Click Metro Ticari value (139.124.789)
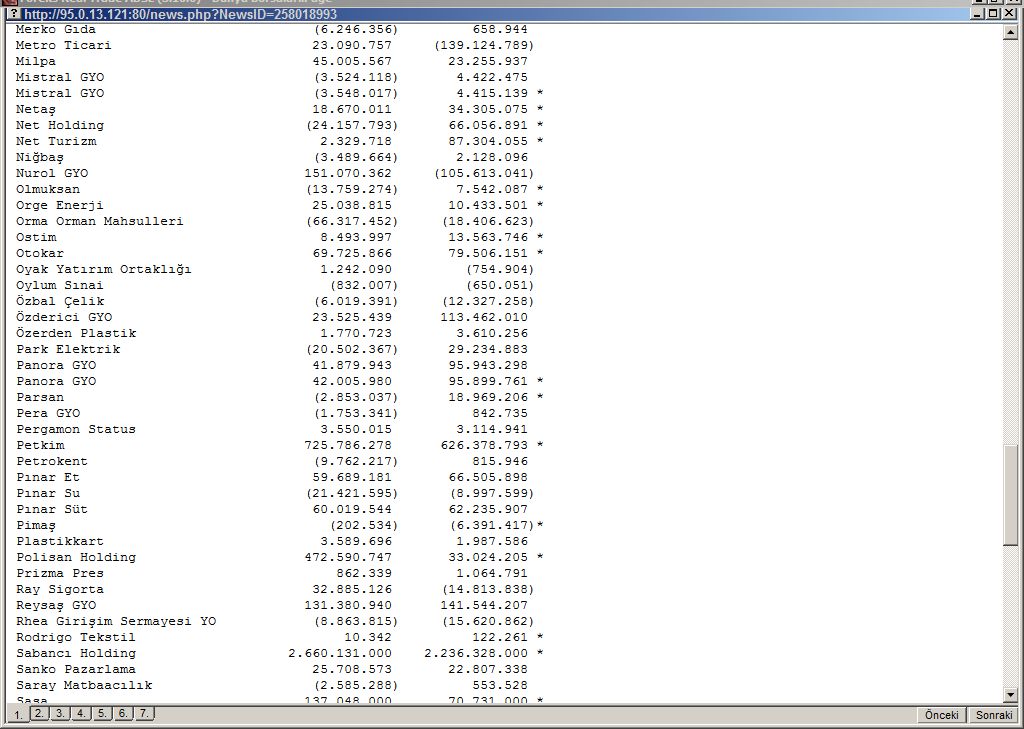 [x=484, y=45]
